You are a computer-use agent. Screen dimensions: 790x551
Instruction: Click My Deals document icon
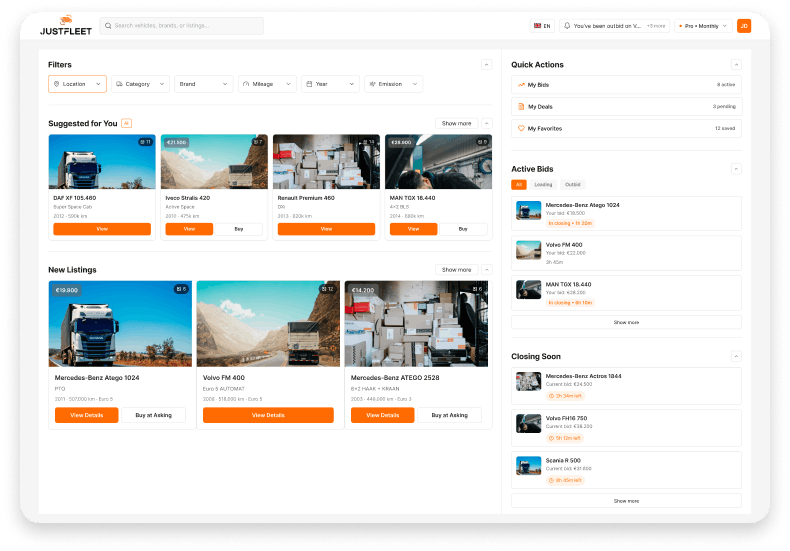click(521, 106)
